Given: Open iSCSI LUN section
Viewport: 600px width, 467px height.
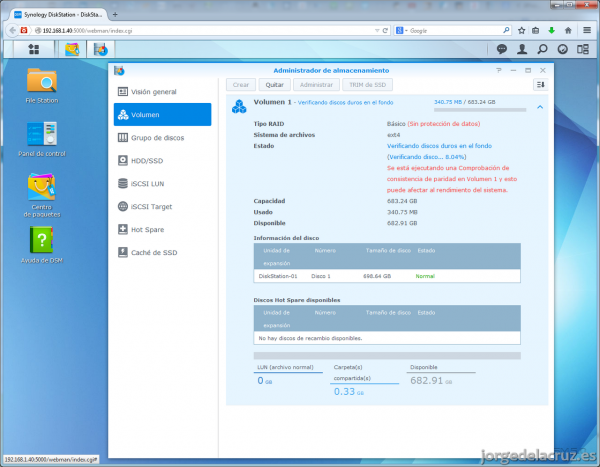Looking at the screenshot, I should tap(162, 183).
